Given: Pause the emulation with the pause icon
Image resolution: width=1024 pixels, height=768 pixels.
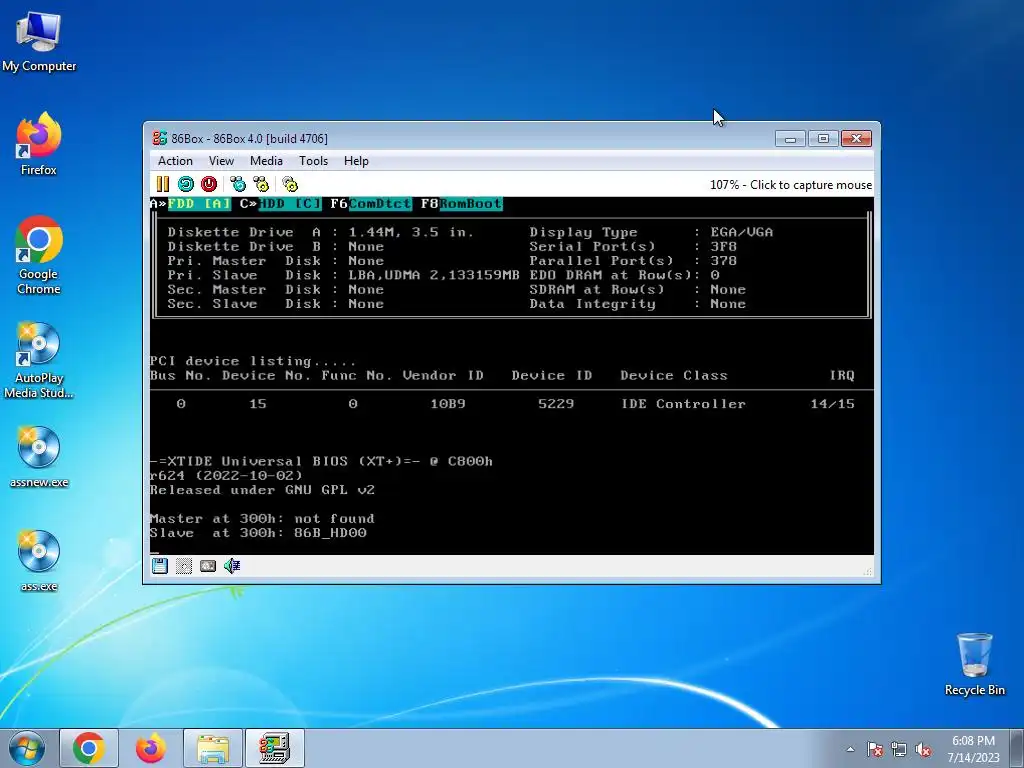Looking at the screenshot, I should pyautogui.click(x=163, y=184).
